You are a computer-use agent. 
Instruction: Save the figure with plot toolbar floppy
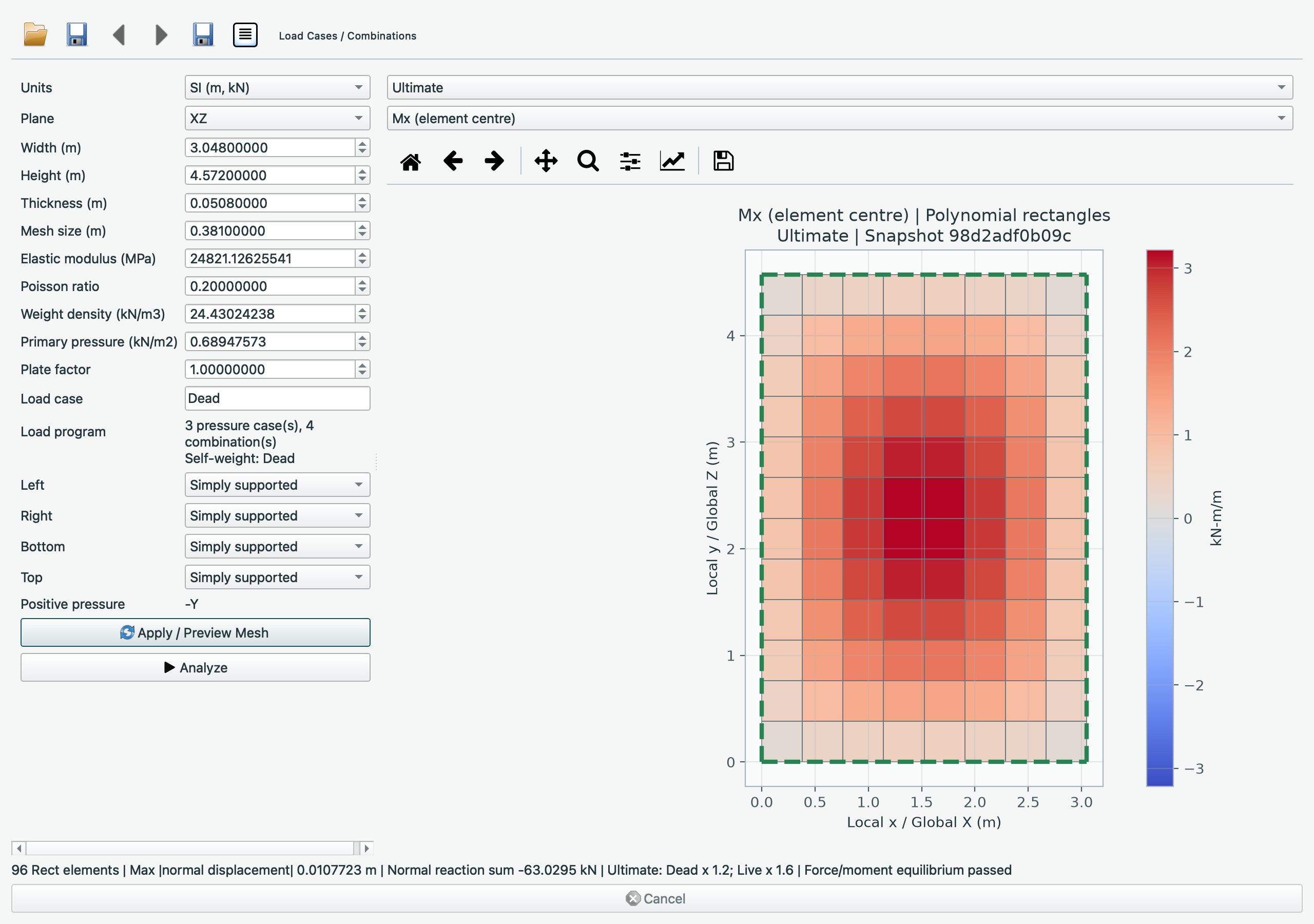(x=723, y=161)
